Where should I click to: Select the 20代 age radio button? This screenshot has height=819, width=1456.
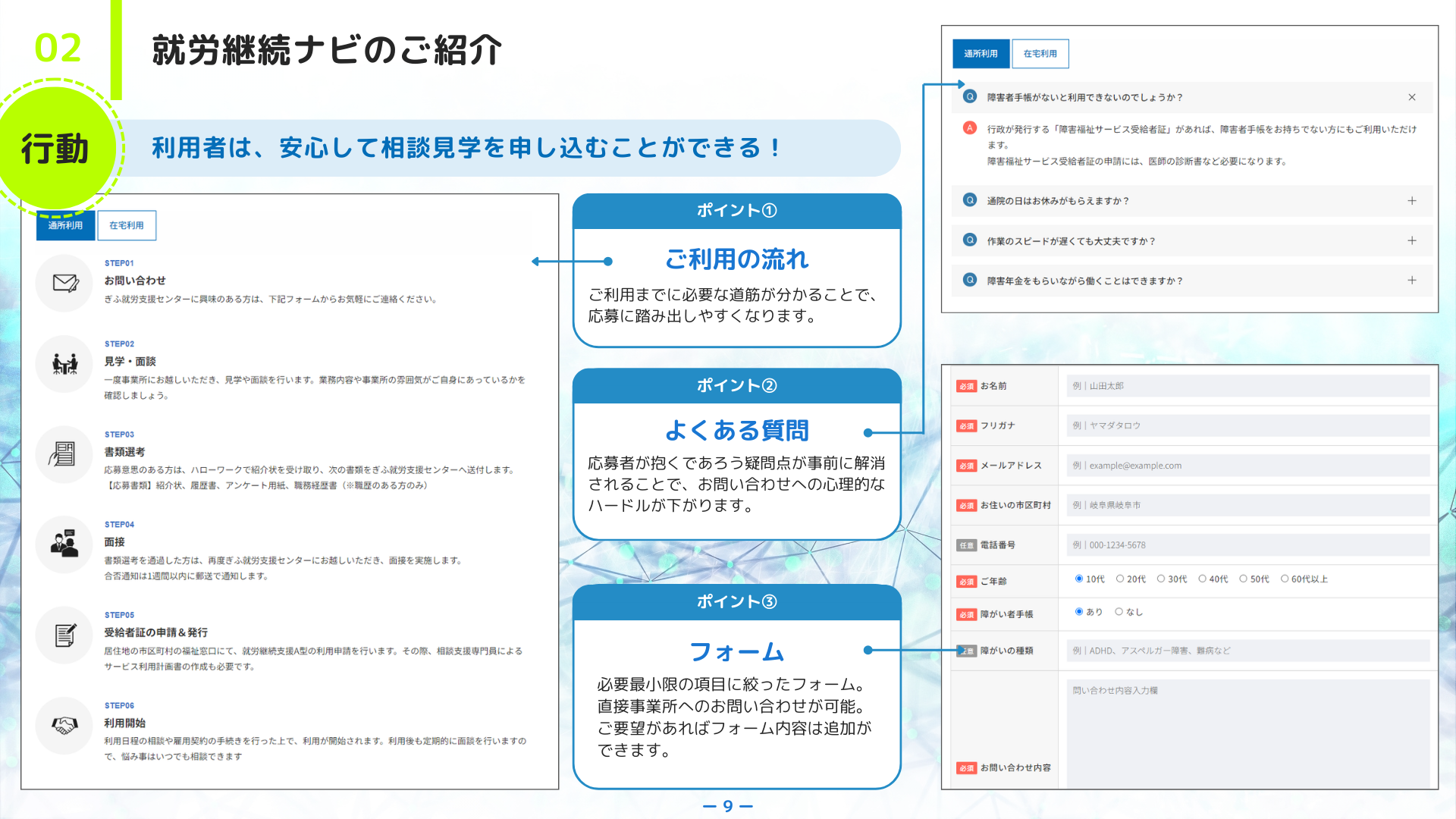pyautogui.click(x=1120, y=579)
